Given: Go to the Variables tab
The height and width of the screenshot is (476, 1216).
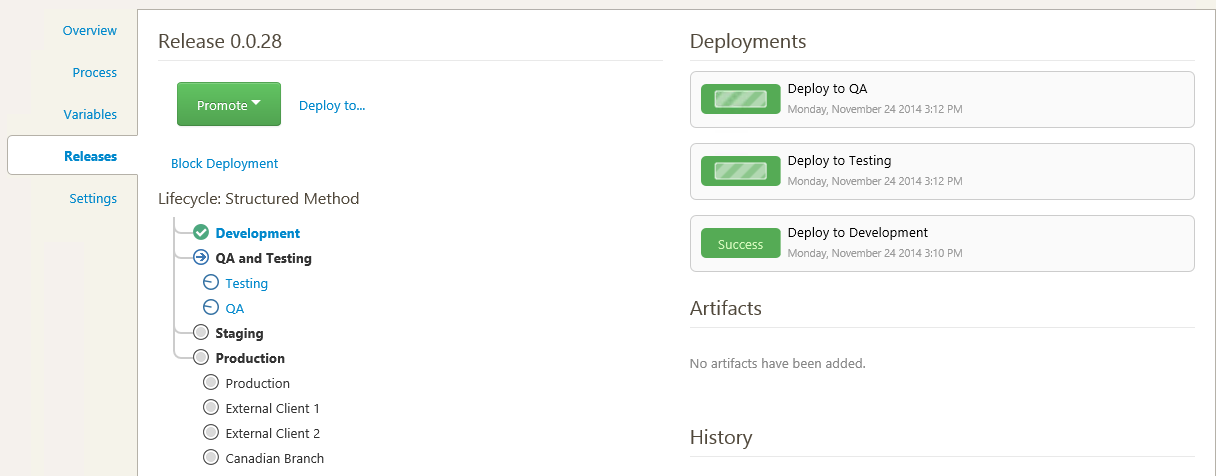Looking at the screenshot, I should click(x=90, y=115).
